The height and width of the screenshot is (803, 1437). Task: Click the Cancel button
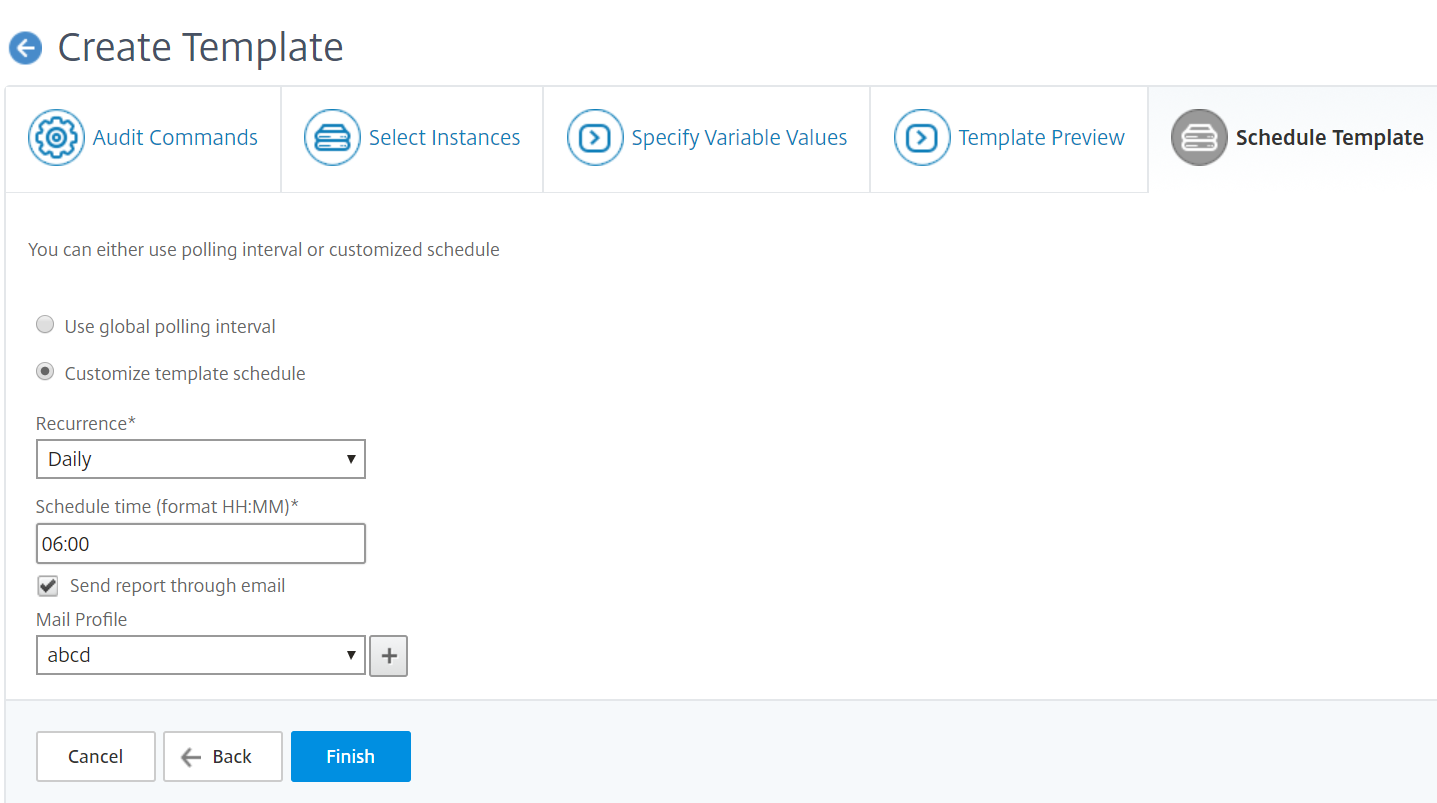(x=96, y=756)
